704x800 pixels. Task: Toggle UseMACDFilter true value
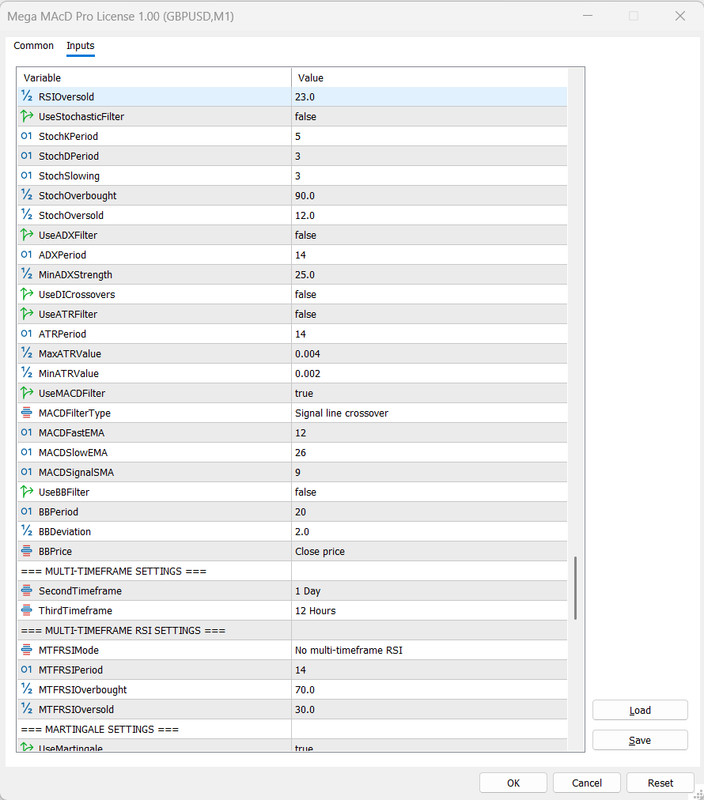429,393
